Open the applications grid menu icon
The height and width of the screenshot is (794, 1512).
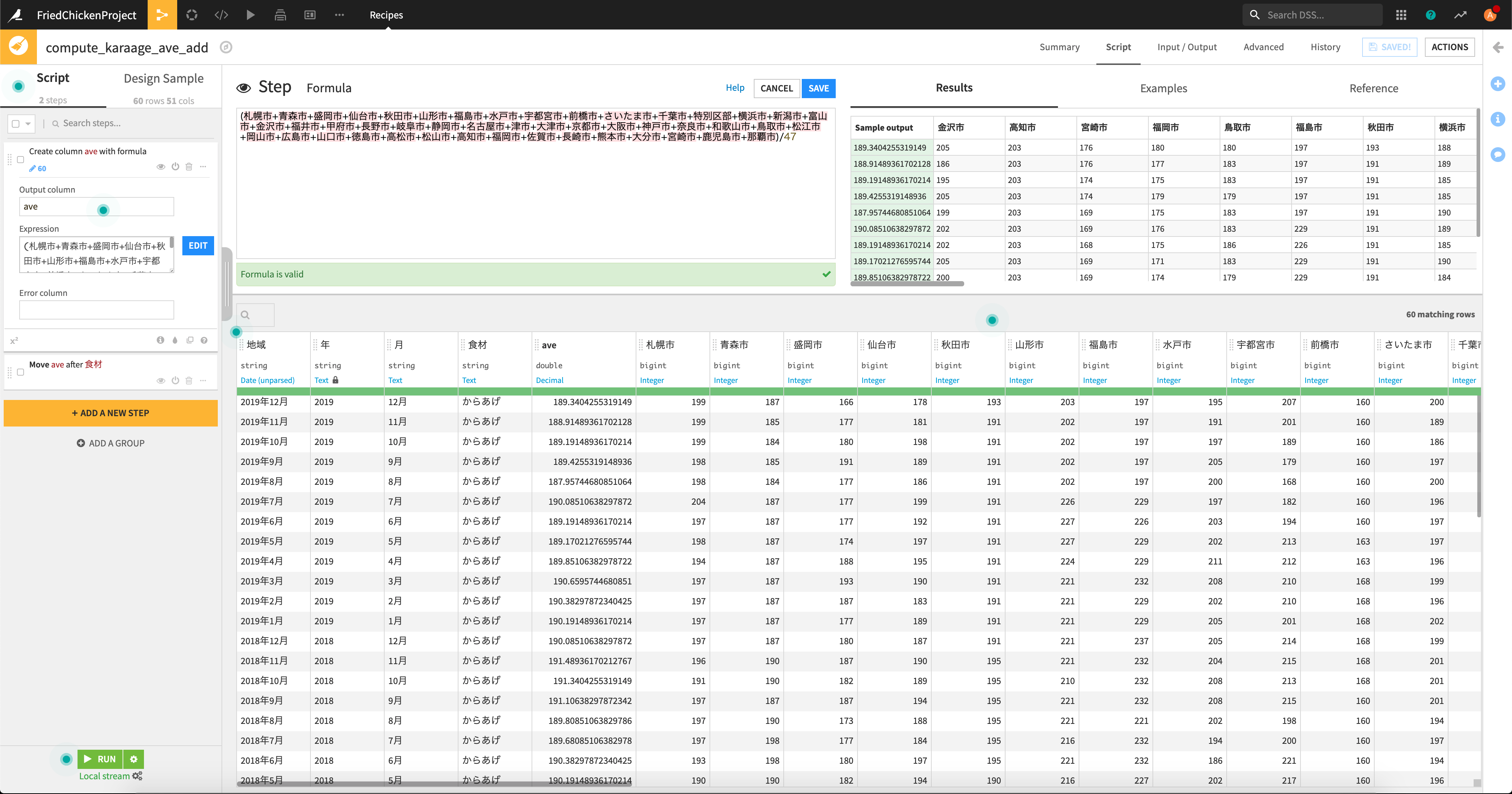point(1401,15)
